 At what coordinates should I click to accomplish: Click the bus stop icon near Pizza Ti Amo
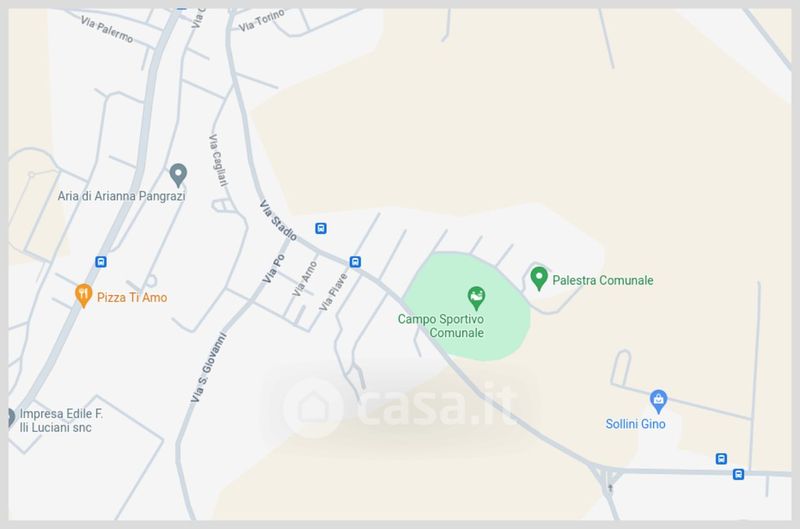[x=101, y=262]
